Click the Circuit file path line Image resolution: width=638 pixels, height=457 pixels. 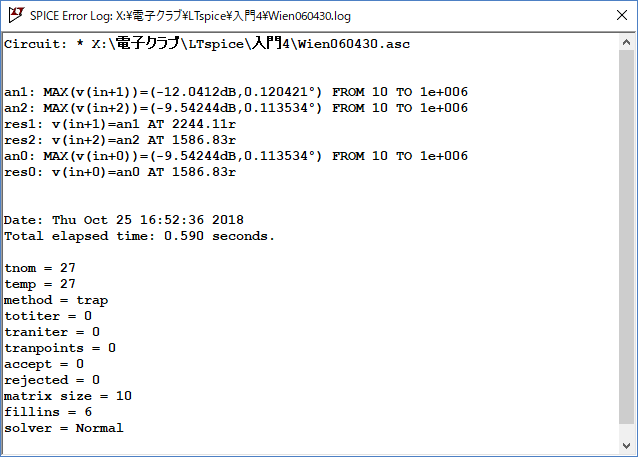click(207, 44)
